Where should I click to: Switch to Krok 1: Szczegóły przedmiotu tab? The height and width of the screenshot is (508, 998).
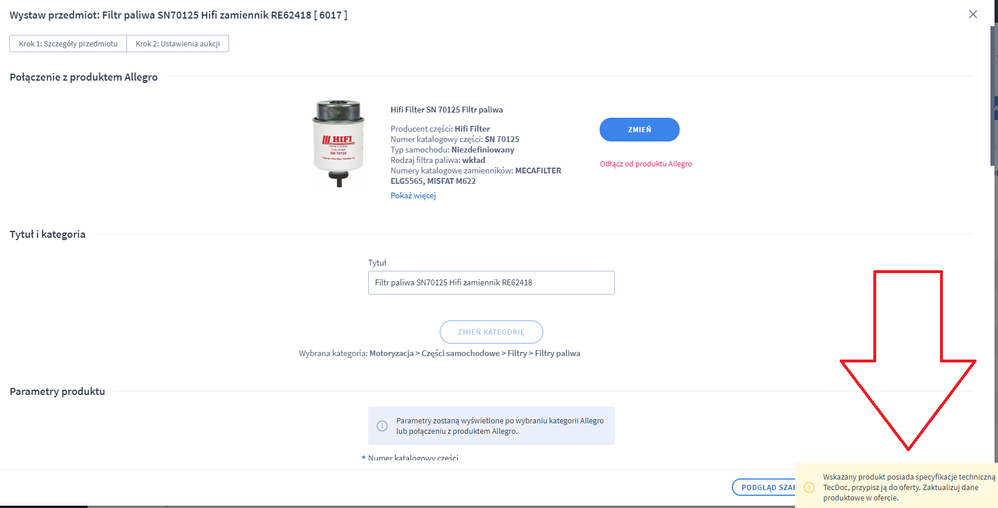[68, 44]
